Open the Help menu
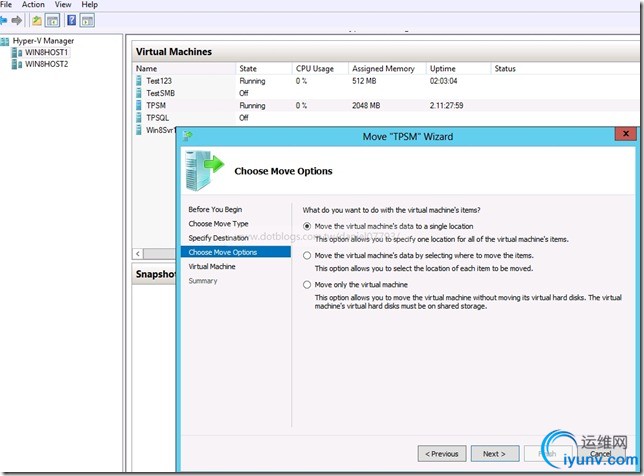The width and height of the screenshot is (644, 476). tap(89, 5)
